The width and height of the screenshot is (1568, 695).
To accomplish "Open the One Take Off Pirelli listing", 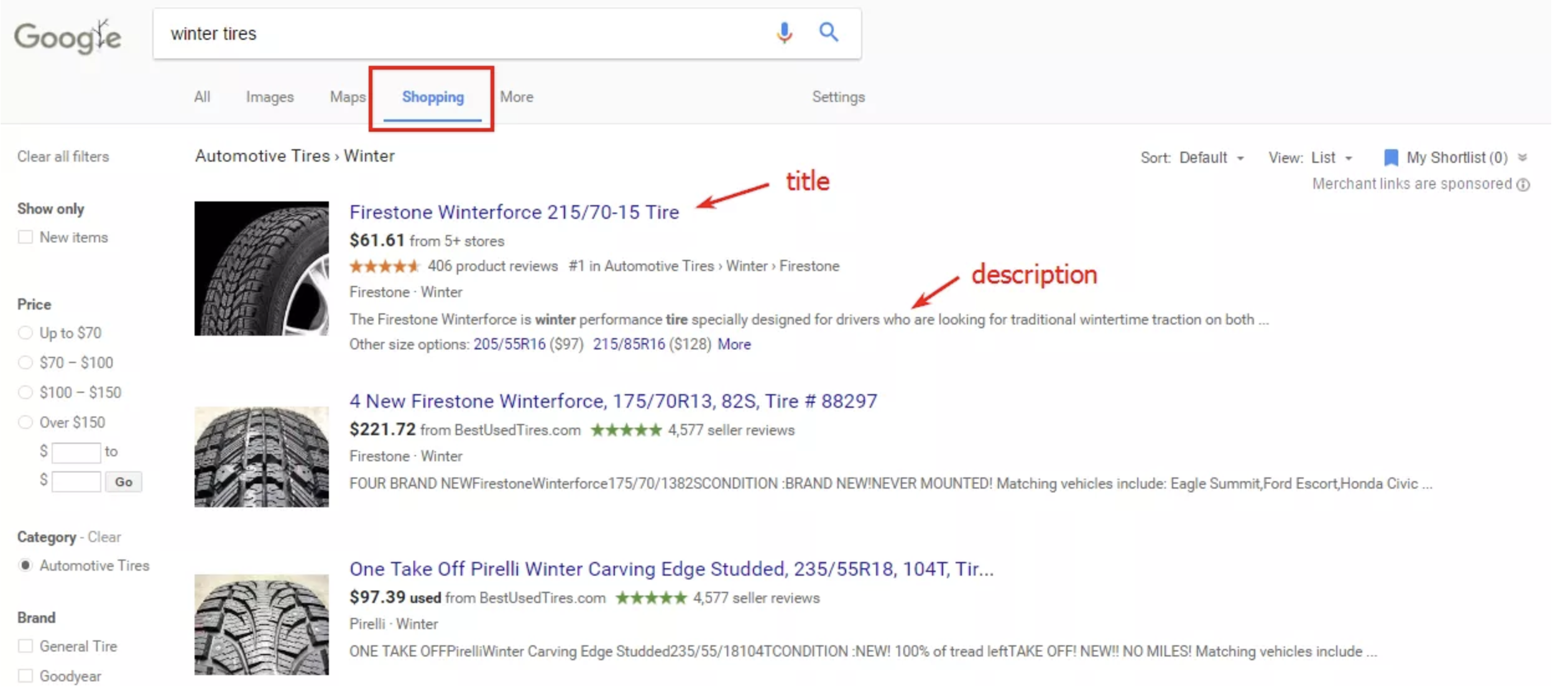I will 671,569.
